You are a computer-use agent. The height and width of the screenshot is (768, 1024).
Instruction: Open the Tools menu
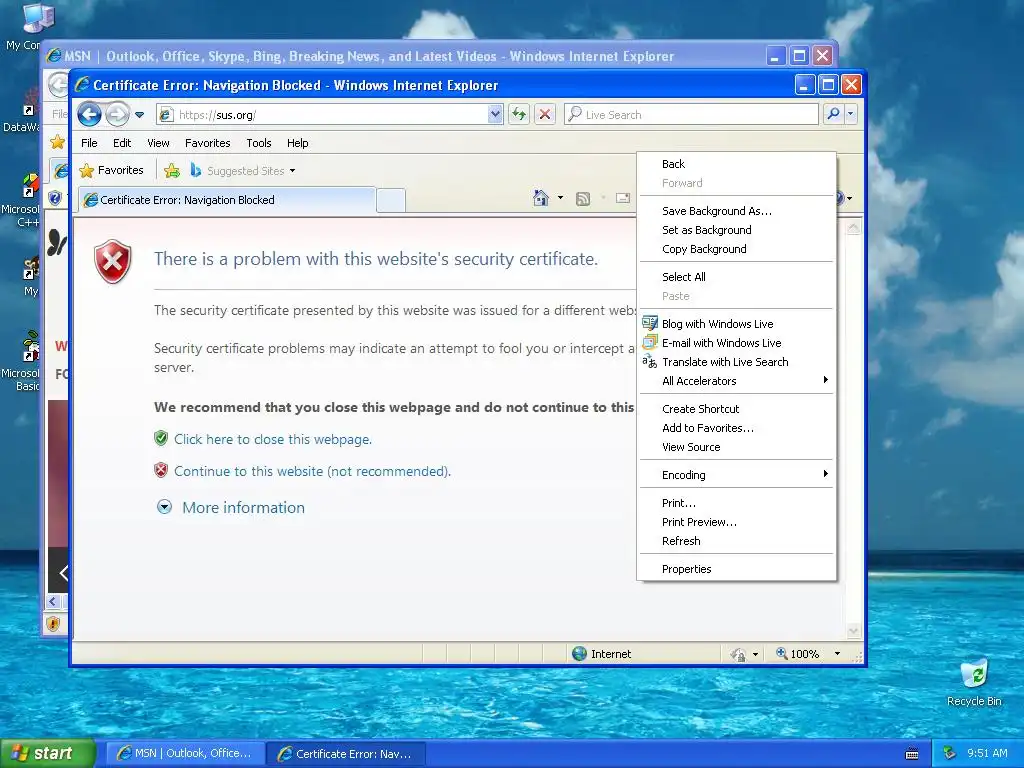click(259, 143)
